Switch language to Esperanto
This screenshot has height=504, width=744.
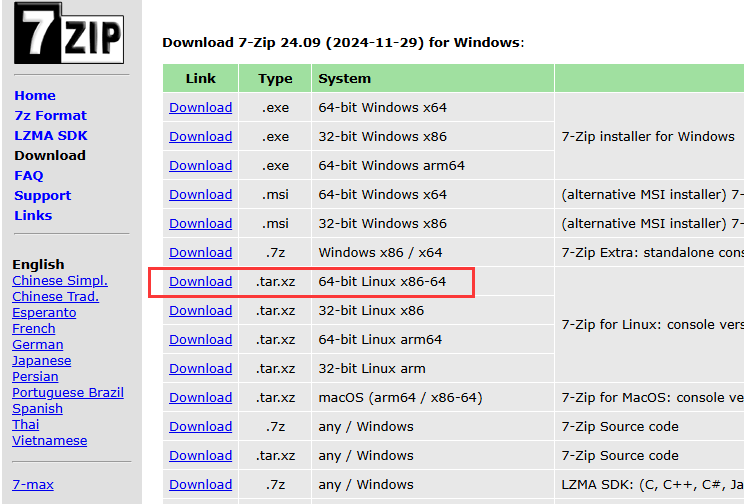[x=44, y=313]
